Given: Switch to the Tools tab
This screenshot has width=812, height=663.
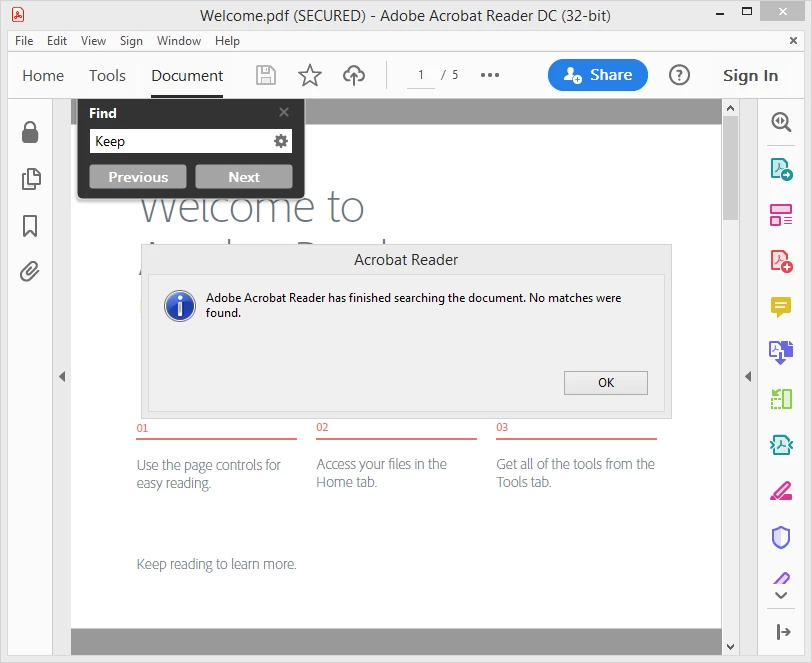Looking at the screenshot, I should pyautogui.click(x=107, y=76).
